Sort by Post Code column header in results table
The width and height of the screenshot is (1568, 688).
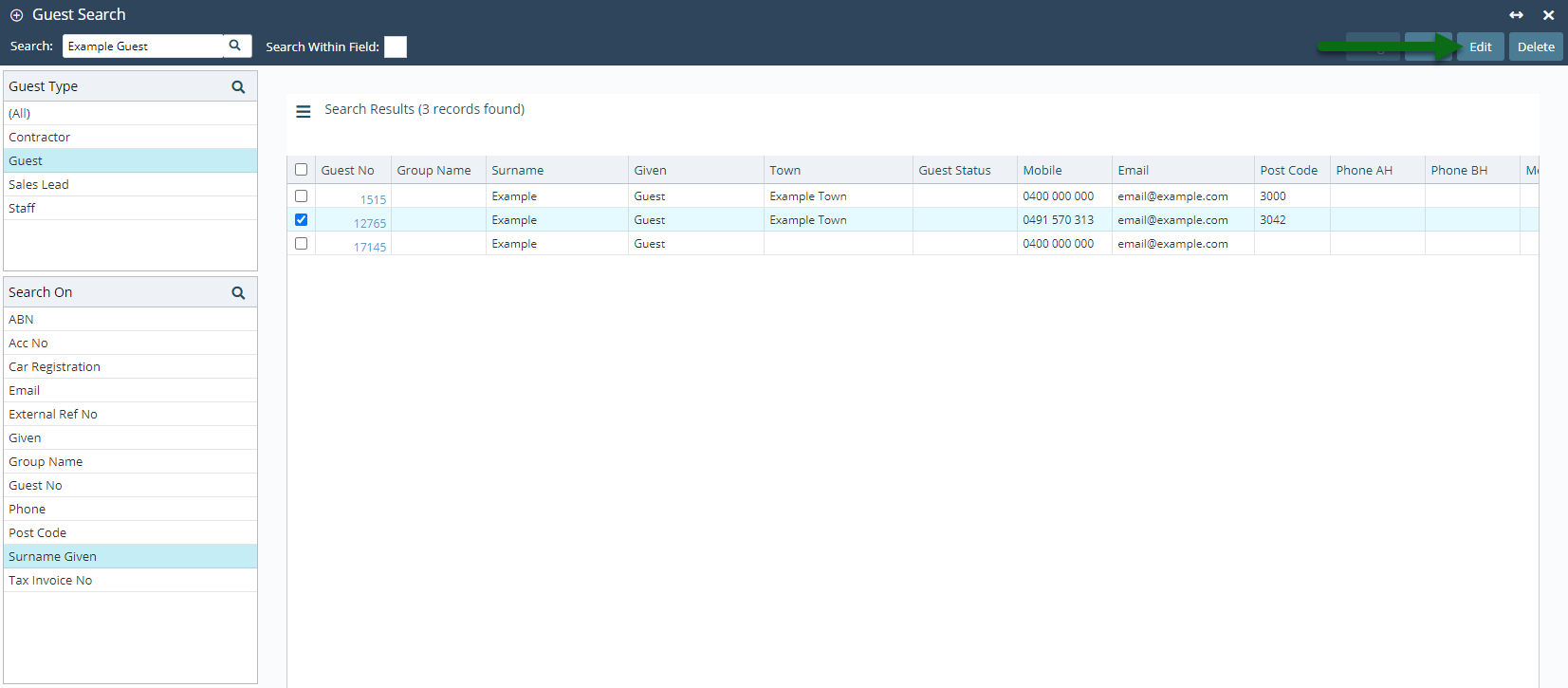click(x=1292, y=170)
